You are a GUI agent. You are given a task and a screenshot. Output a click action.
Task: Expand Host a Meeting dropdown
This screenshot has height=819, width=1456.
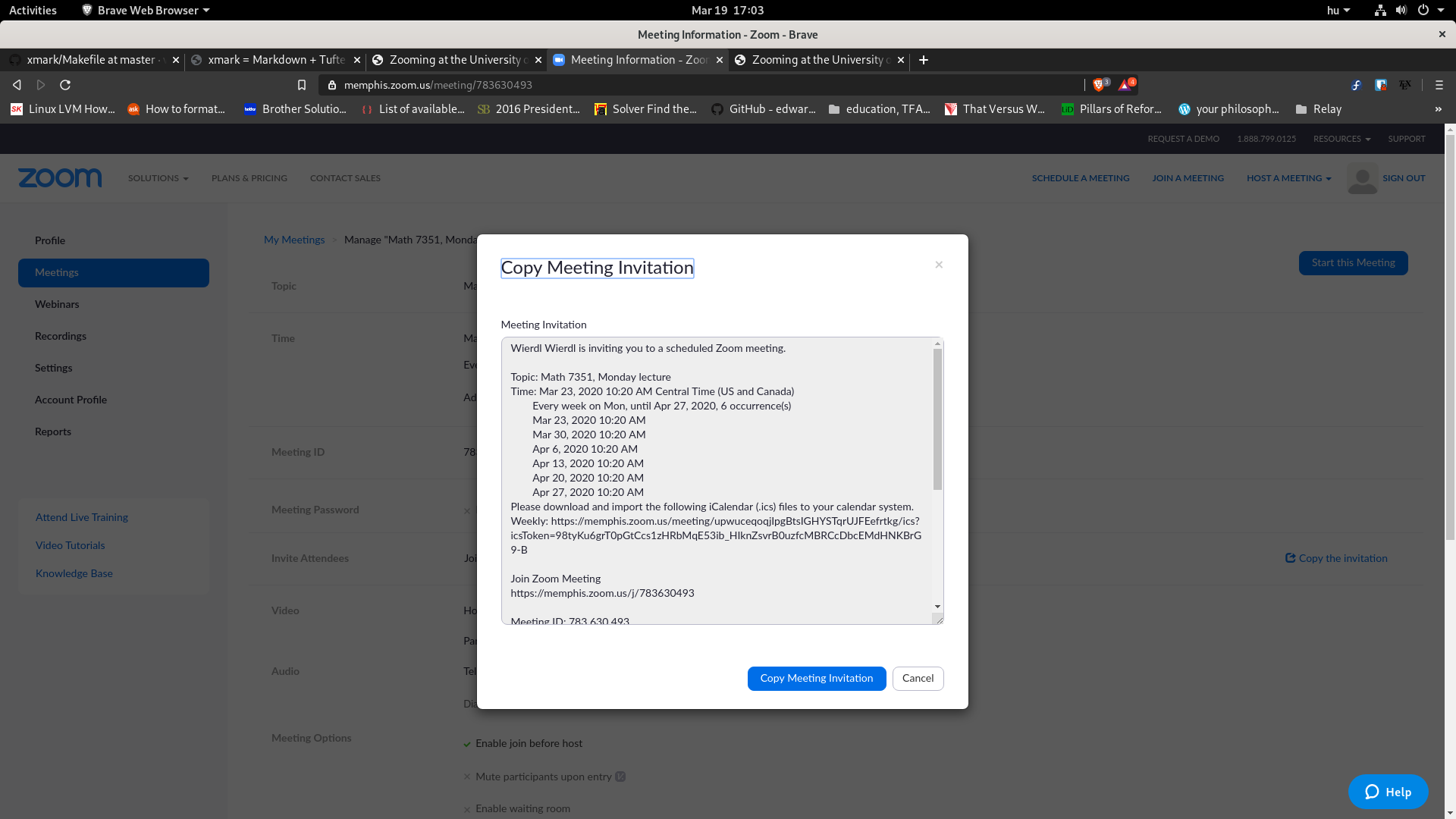coord(1288,178)
